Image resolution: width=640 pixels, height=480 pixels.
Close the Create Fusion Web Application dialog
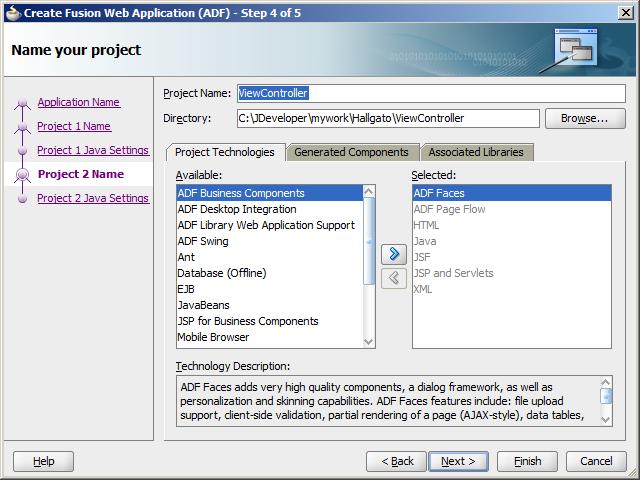[626, 13]
